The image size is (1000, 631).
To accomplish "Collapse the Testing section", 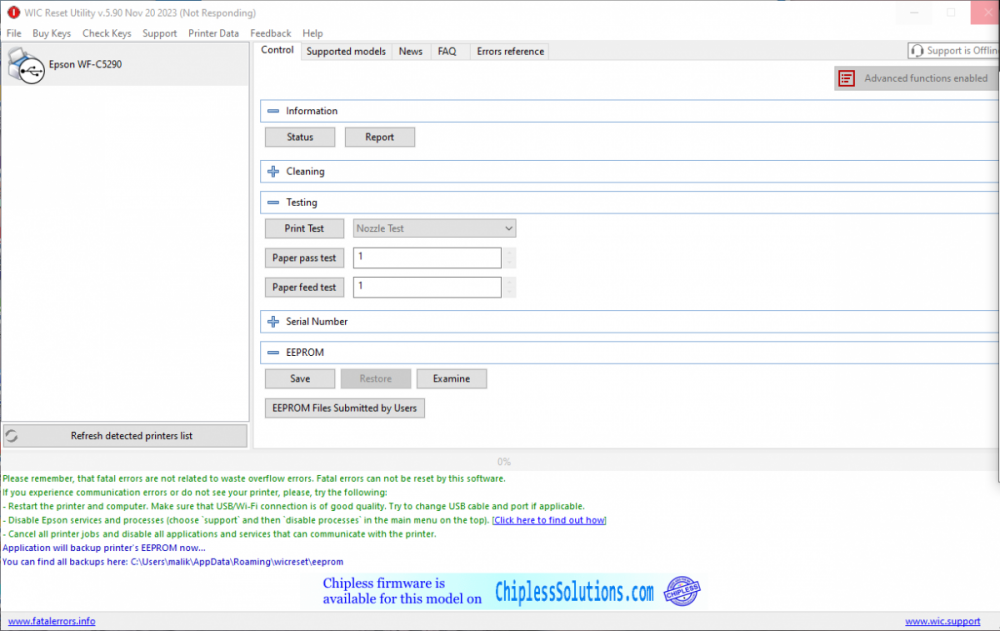I will (273, 202).
